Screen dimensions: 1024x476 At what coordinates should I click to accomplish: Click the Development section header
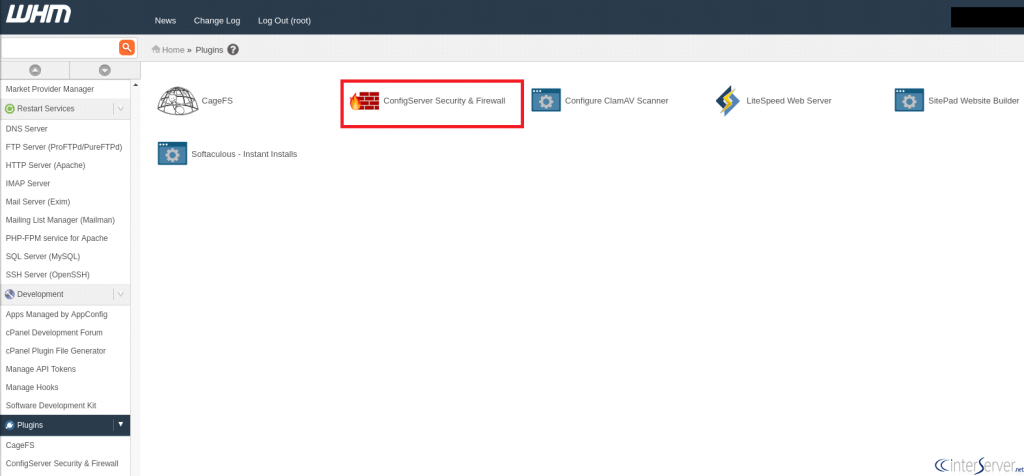point(65,294)
